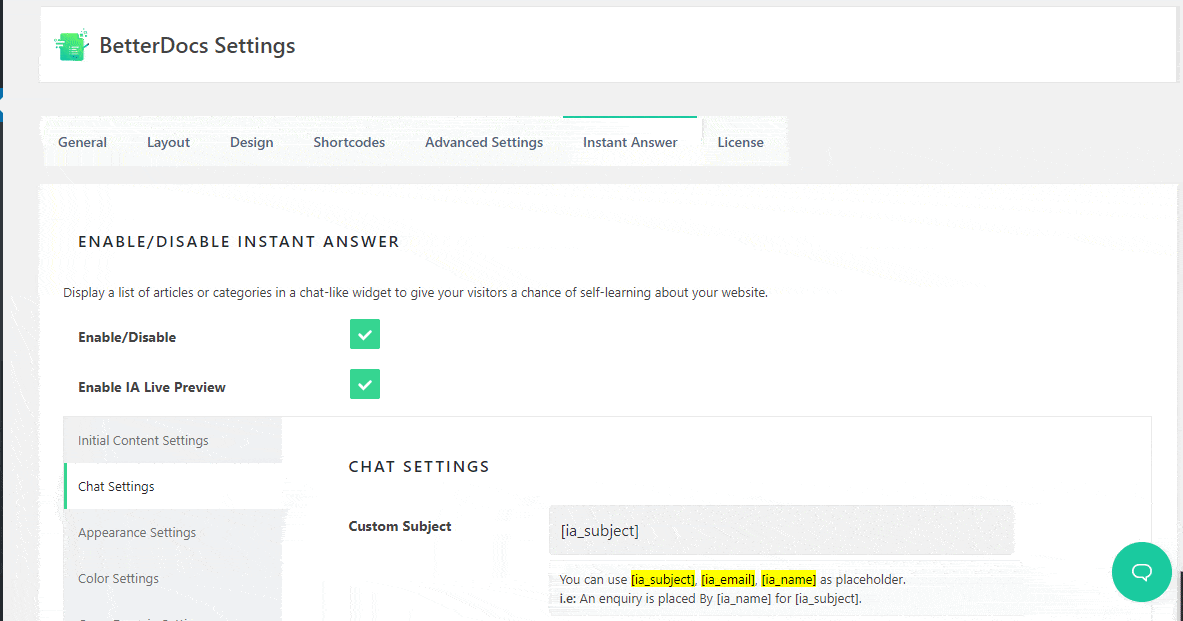This screenshot has width=1183, height=621.
Task: Click the Instant Answer tab
Action: point(630,142)
